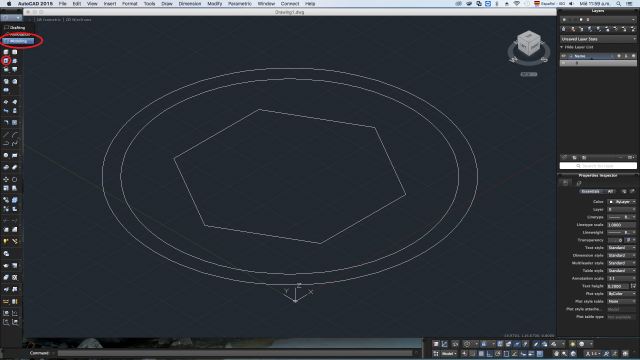Viewport: 640px width, 360px height.
Task: Switch Properties Inspector to Essentials
Action: point(590,191)
